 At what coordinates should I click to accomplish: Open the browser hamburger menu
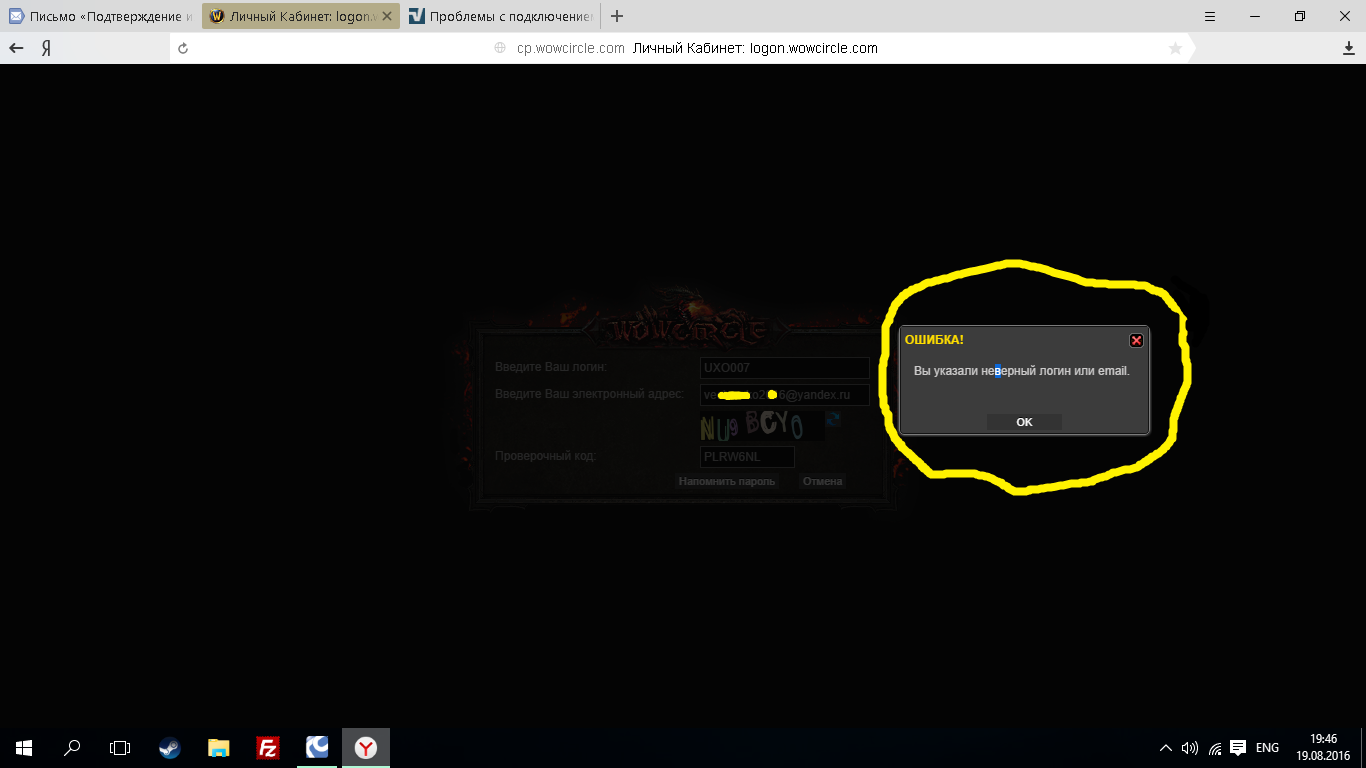point(1210,16)
